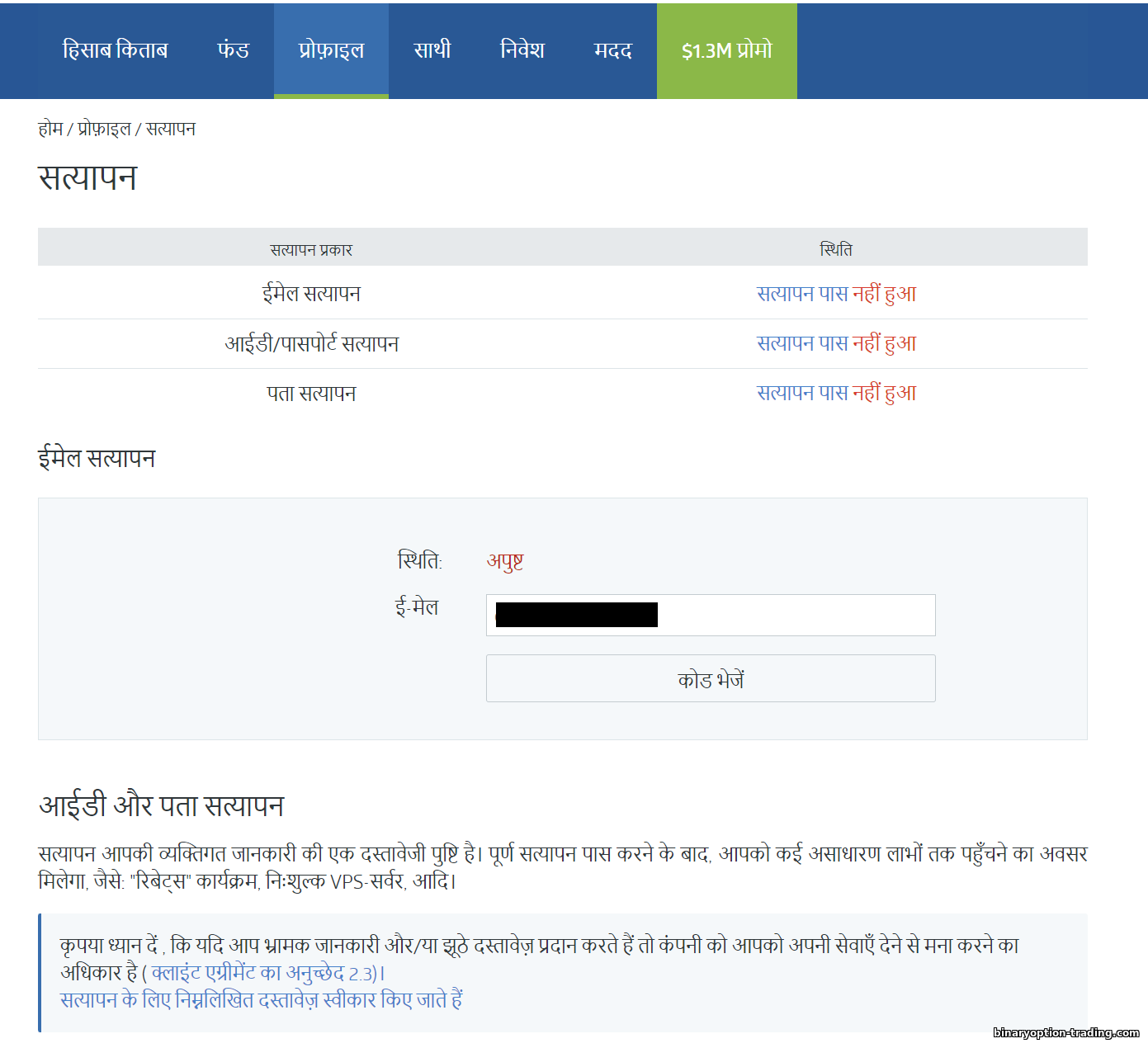1148x1048 pixels.
Task: Click सत्यापन breadcrumb text
Action: coord(171,129)
